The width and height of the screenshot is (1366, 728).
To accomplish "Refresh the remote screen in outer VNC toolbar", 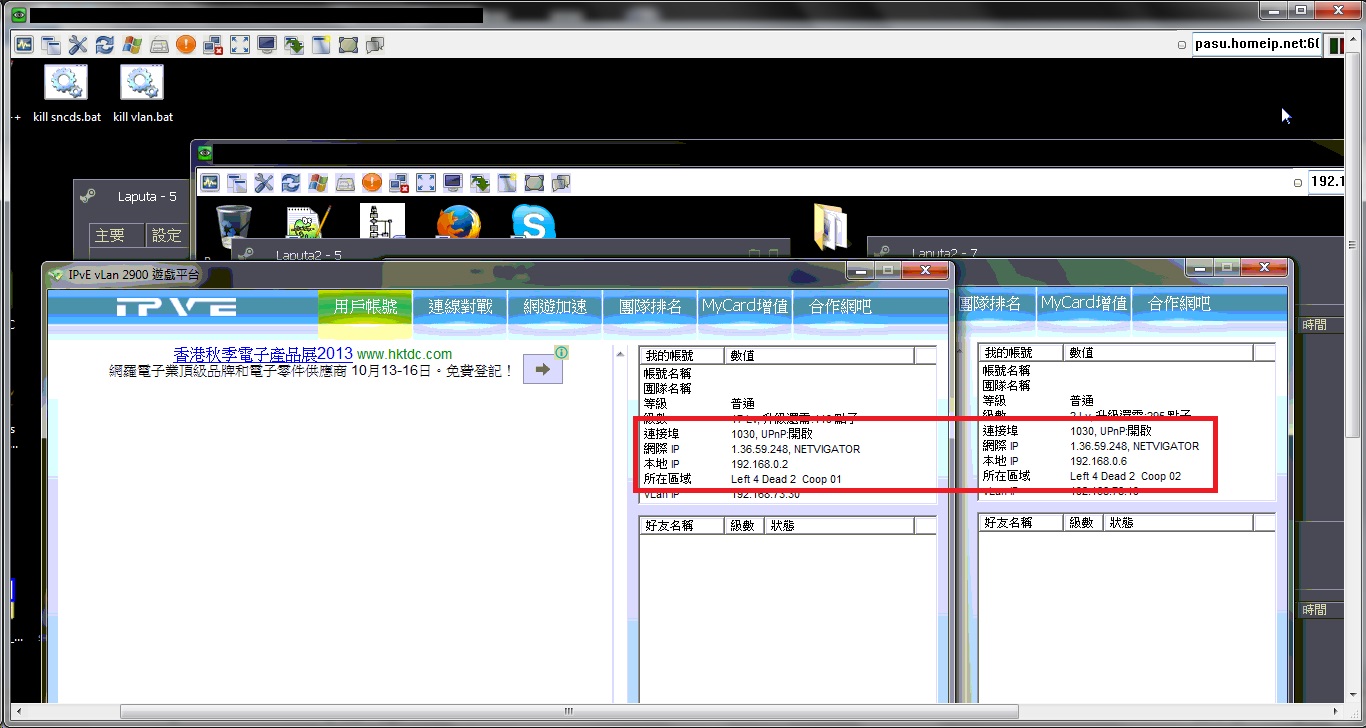I will (x=105, y=45).
